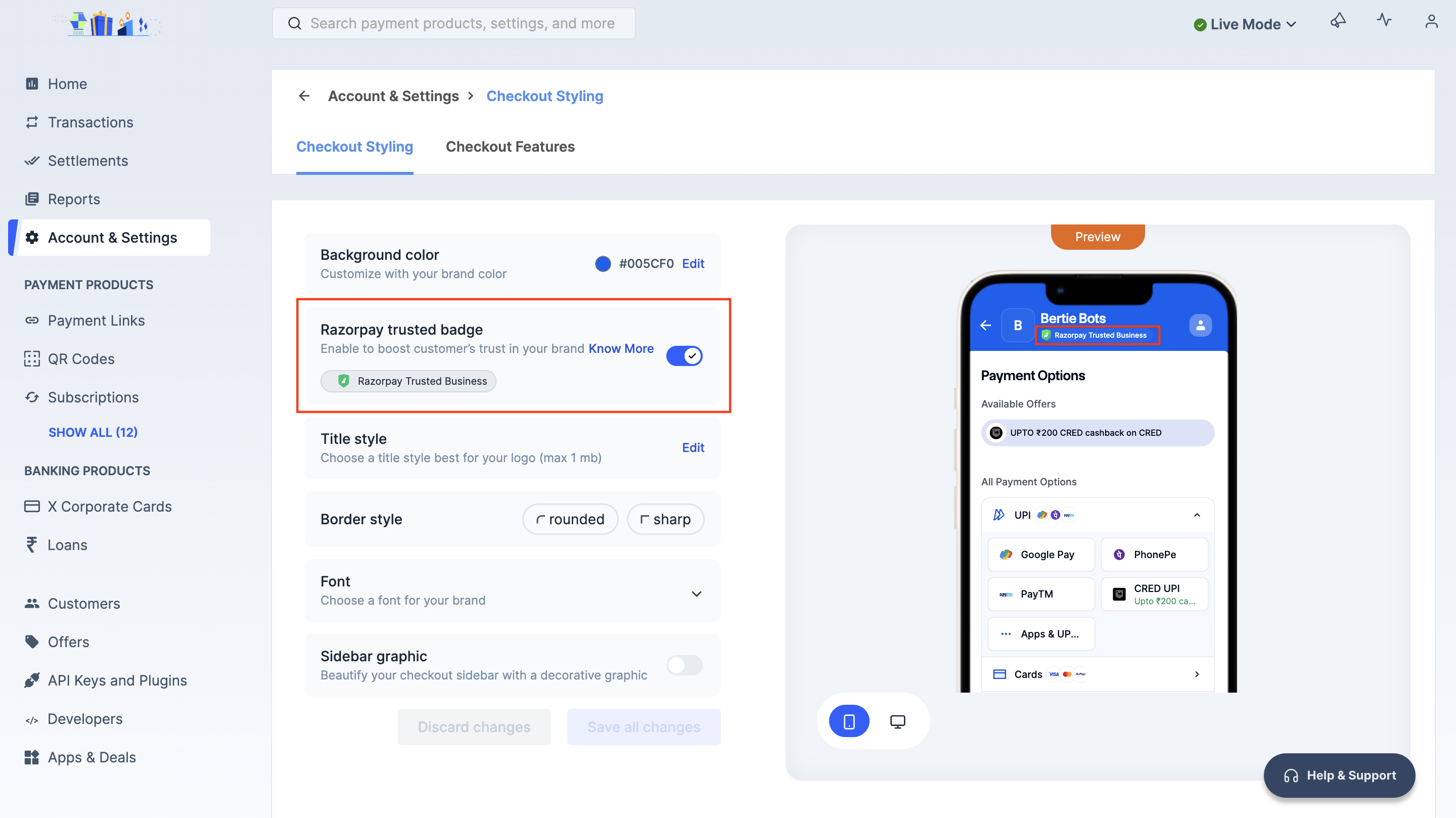Click the search magnifier icon
Viewport: 1456px width, 818px height.
tap(294, 23)
